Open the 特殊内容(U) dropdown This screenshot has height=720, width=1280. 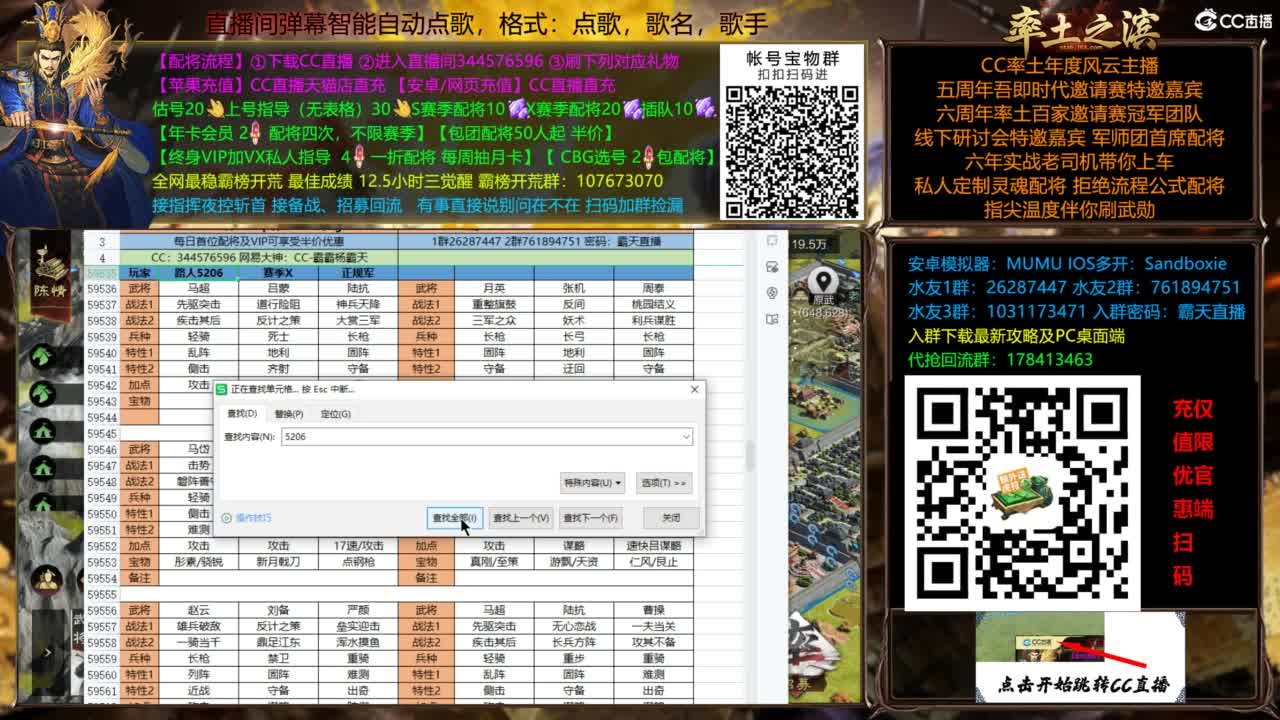(592, 483)
